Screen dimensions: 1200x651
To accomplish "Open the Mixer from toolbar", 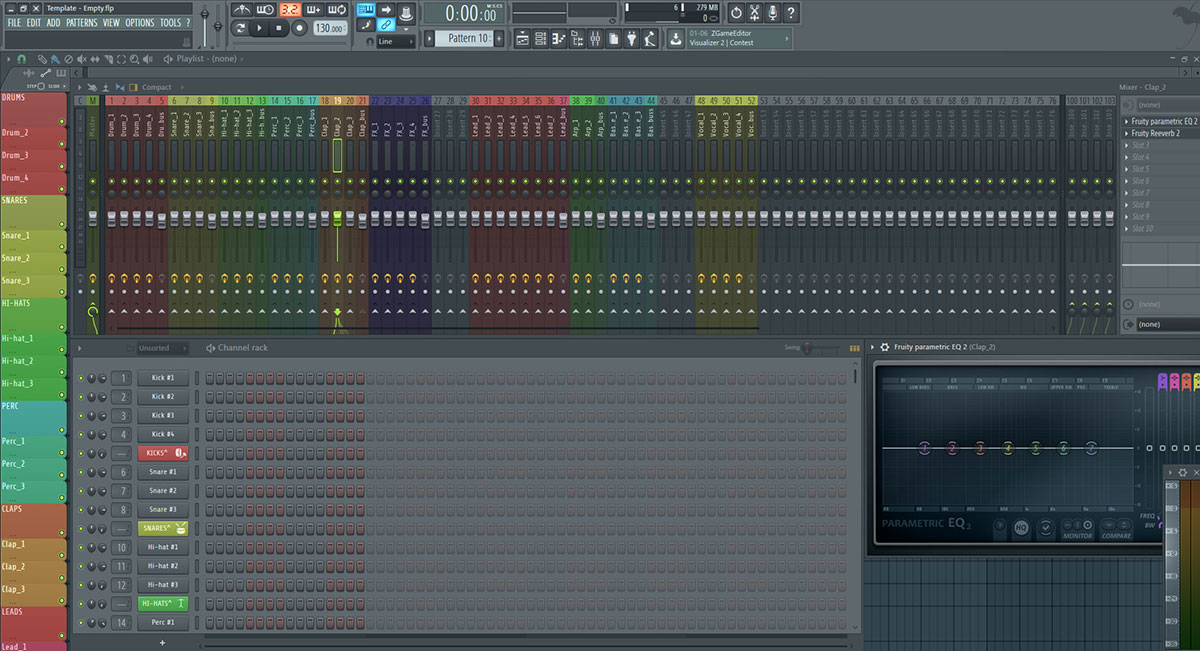I will pos(595,39).
